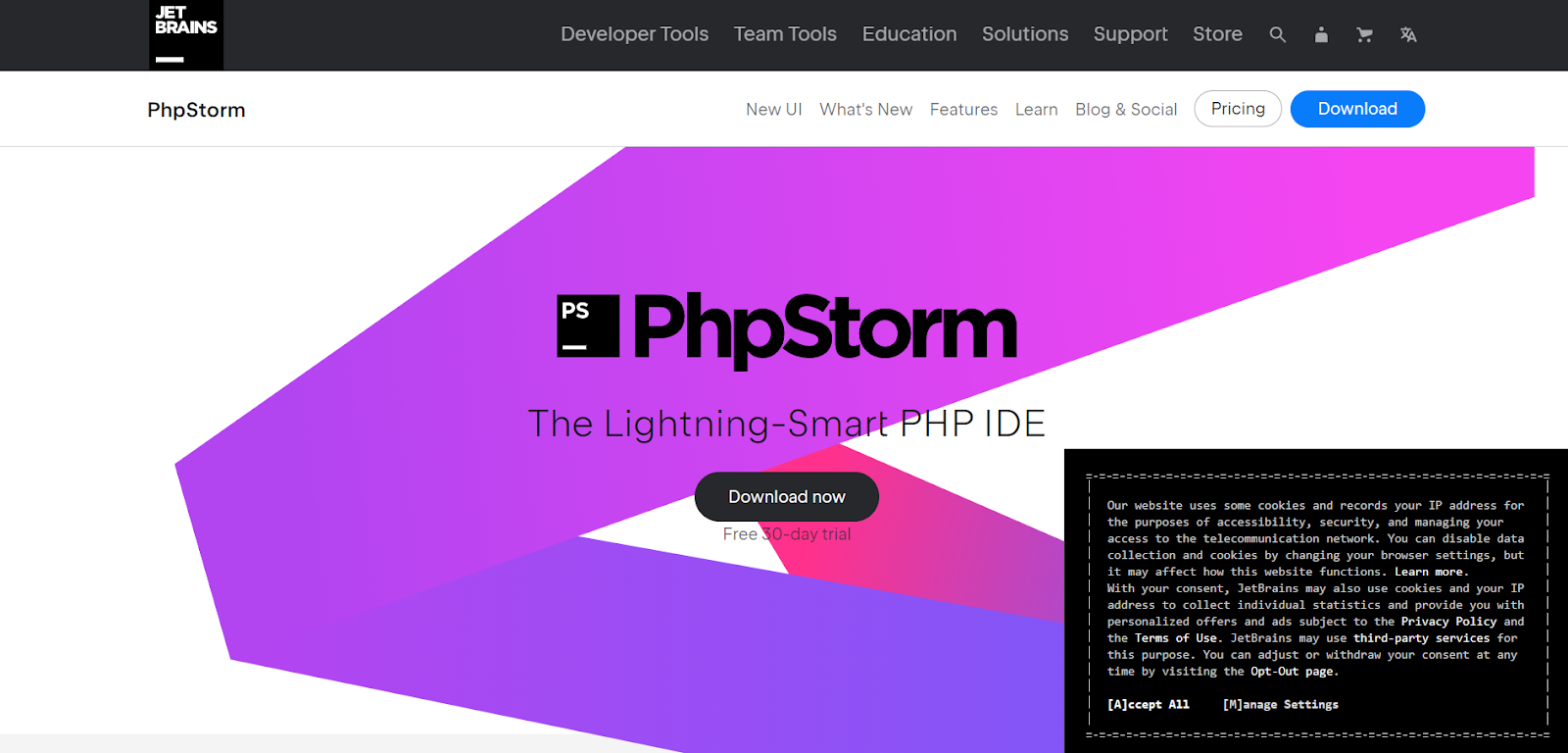Open Developer Tools menu
The height and width of the screenshot is (753, 1568).
[x=634, y=34]
